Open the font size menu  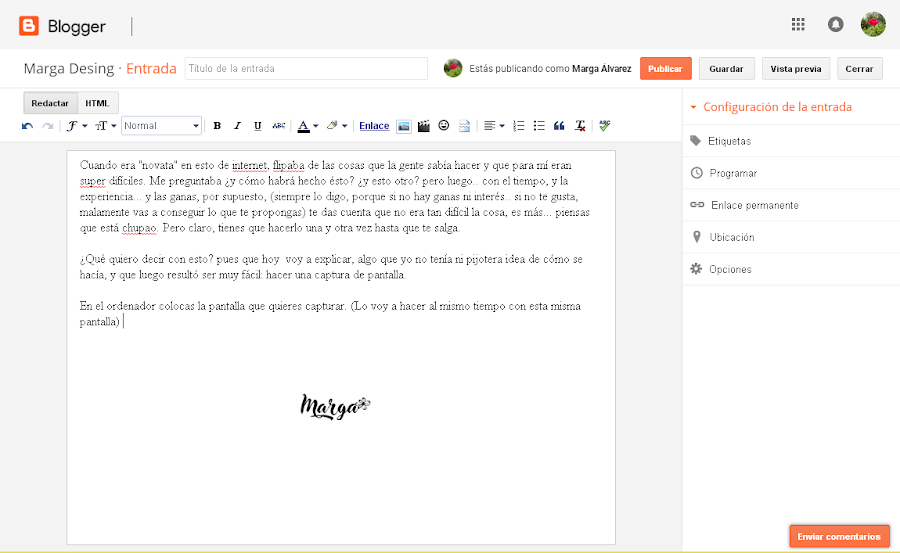pyautogui.click(x=106, y=126)
